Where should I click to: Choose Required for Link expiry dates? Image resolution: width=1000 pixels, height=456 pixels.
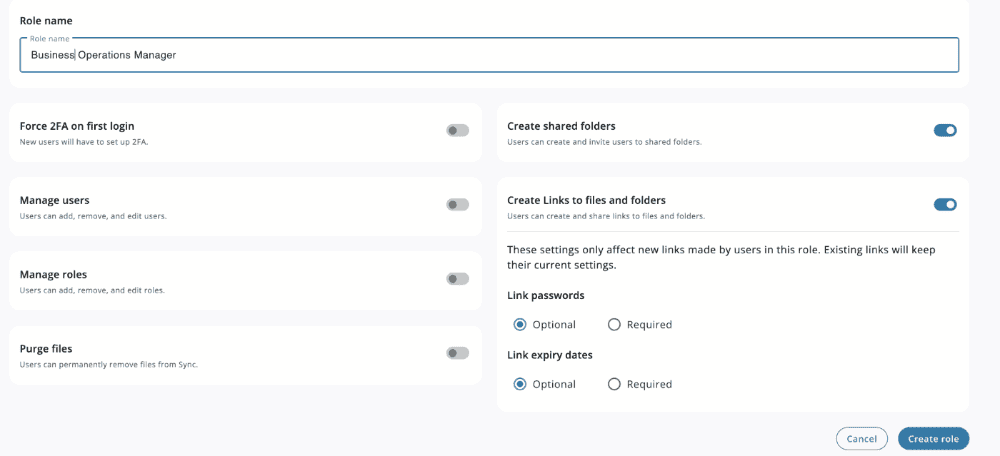coord(614,384)
